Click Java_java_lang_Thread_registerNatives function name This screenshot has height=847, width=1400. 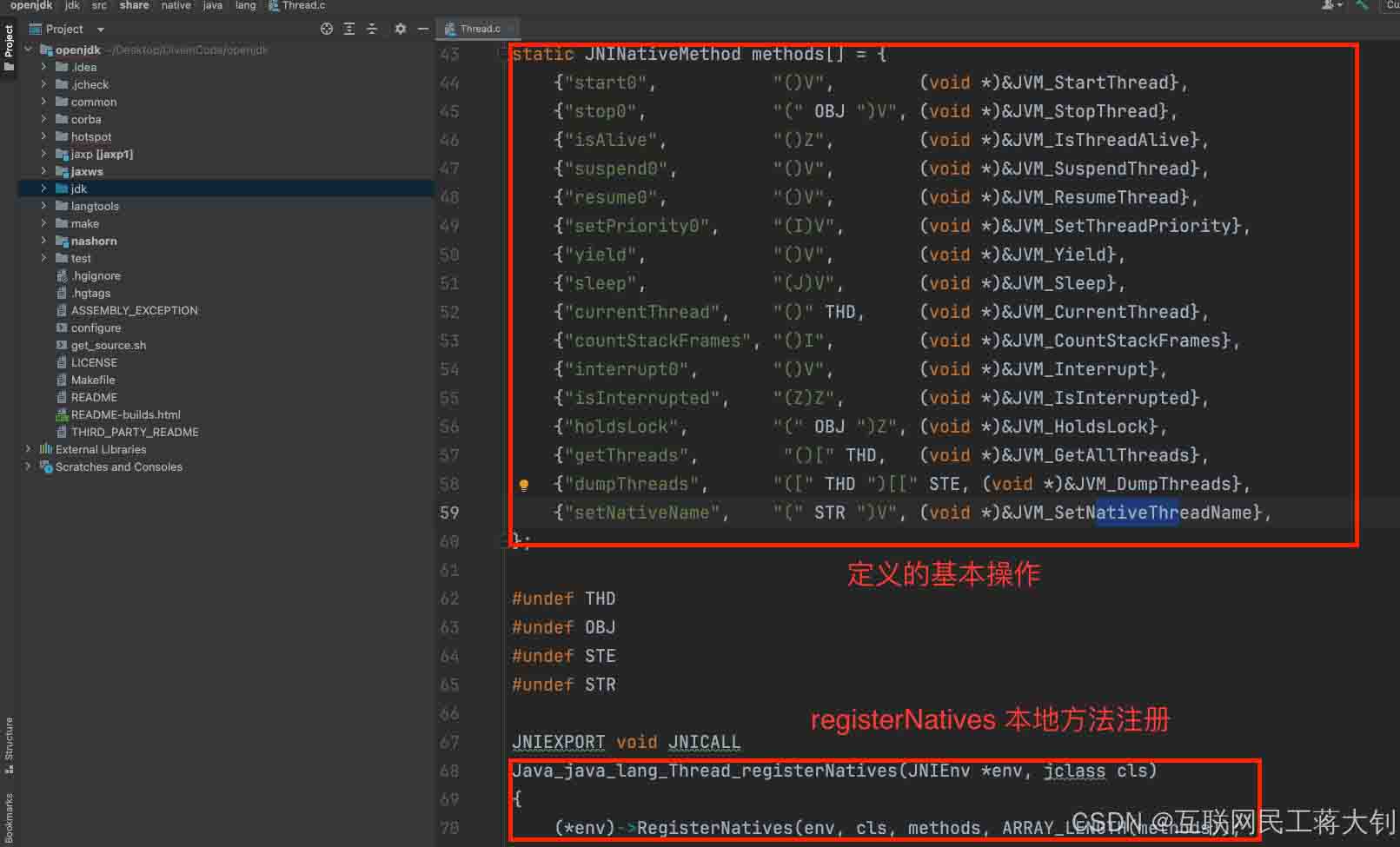pos(705,771)
